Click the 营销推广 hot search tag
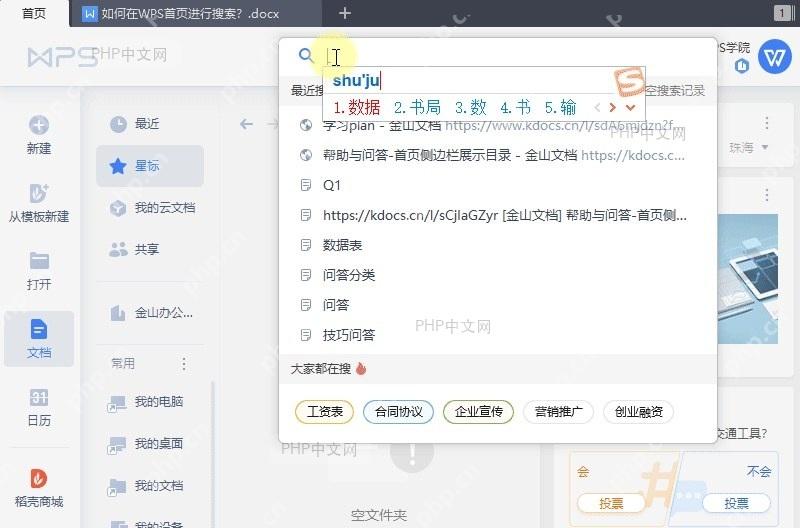 point(559,412)
